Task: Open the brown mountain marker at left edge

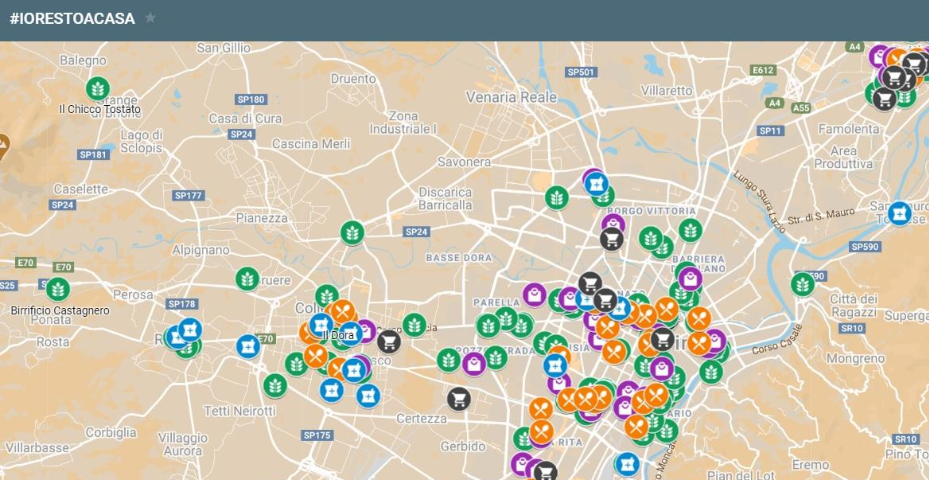Action: [x=3, y=146]
